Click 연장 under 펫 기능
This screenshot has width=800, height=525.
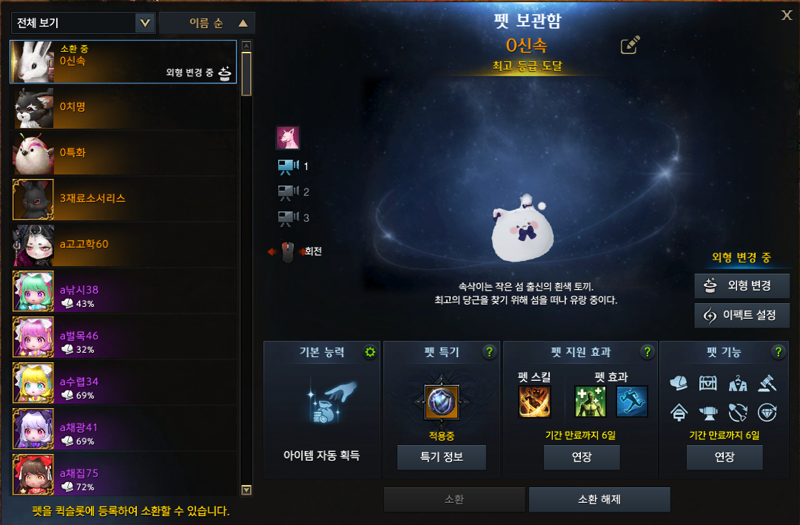pos(724,457)
